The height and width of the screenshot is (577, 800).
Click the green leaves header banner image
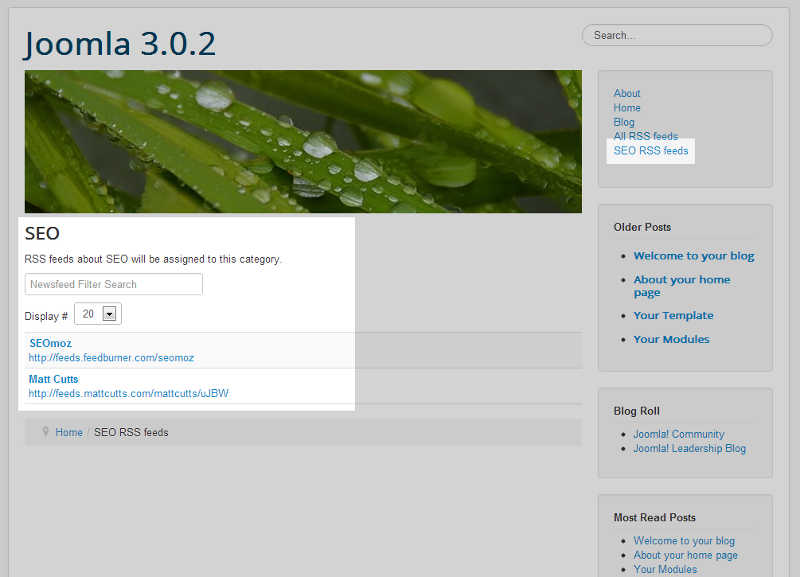[x=303, y=141]
